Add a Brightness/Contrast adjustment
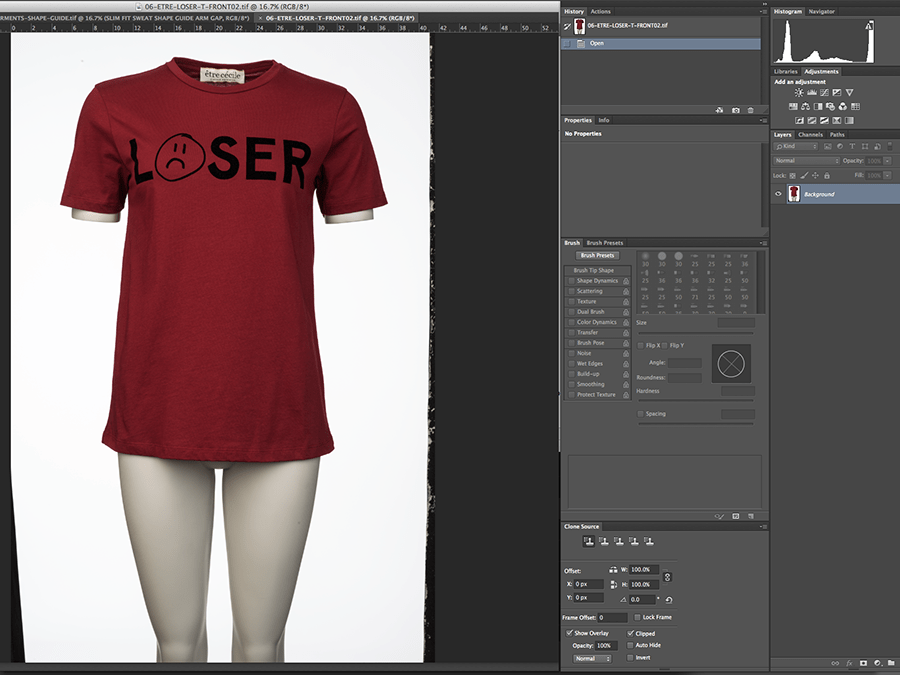Viewport: 900px width, 675px height. point(799,92)
